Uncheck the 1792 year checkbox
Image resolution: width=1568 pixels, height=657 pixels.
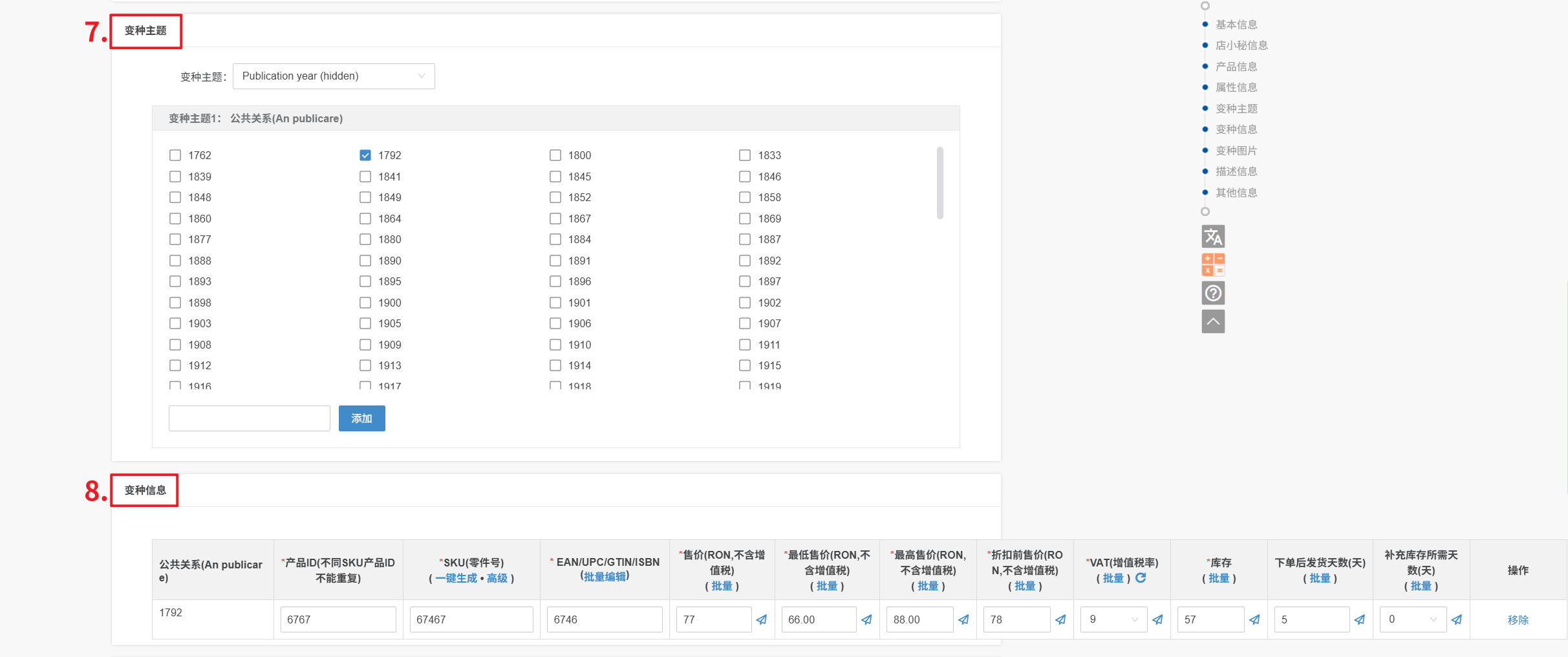(365, 155)
